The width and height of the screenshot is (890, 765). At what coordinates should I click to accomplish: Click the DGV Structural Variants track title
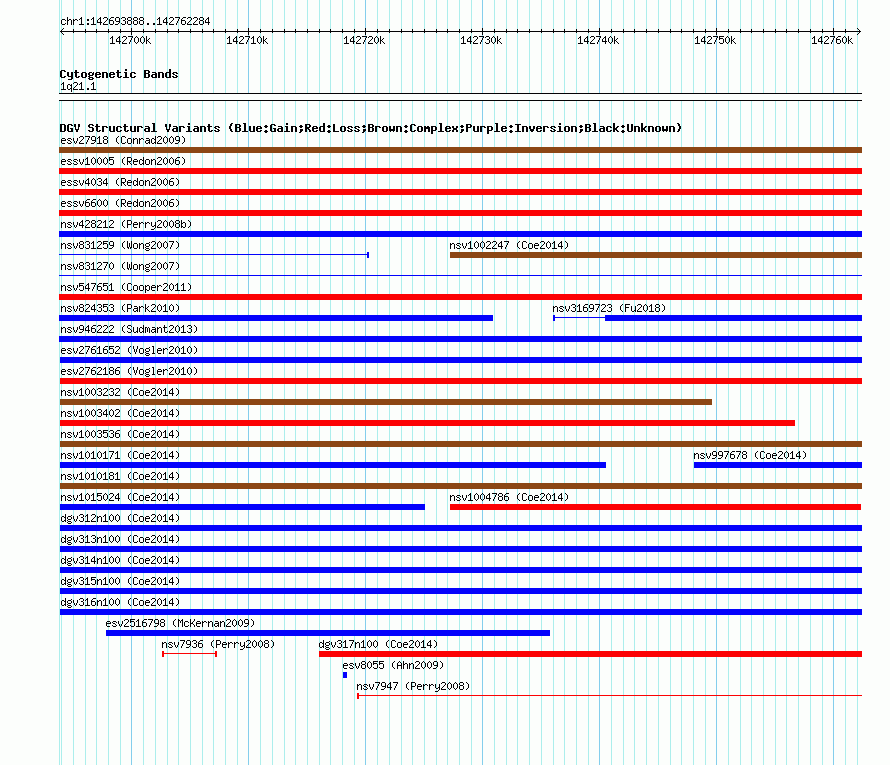pos(371,128)
